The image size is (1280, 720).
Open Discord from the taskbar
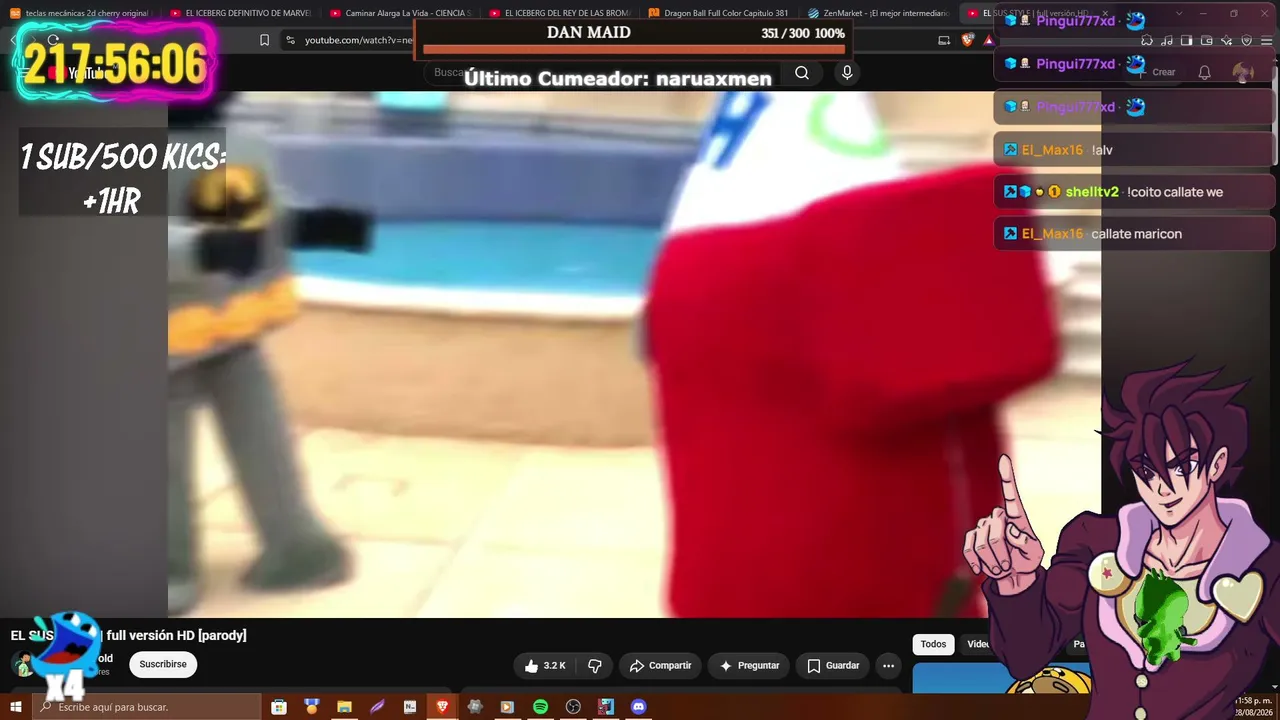[638, 707]
